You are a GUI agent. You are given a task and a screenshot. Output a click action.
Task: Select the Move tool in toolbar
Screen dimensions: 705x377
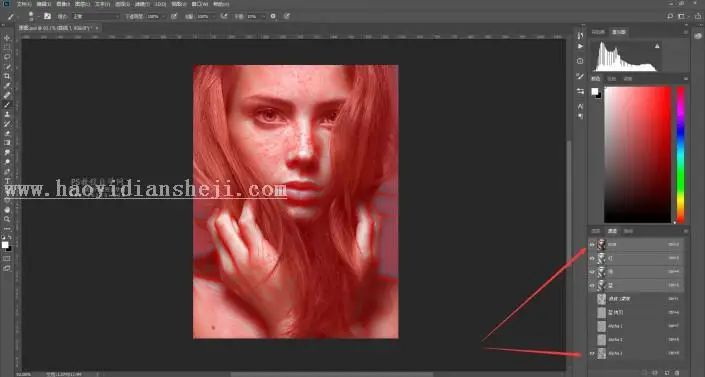click(7, 38)
